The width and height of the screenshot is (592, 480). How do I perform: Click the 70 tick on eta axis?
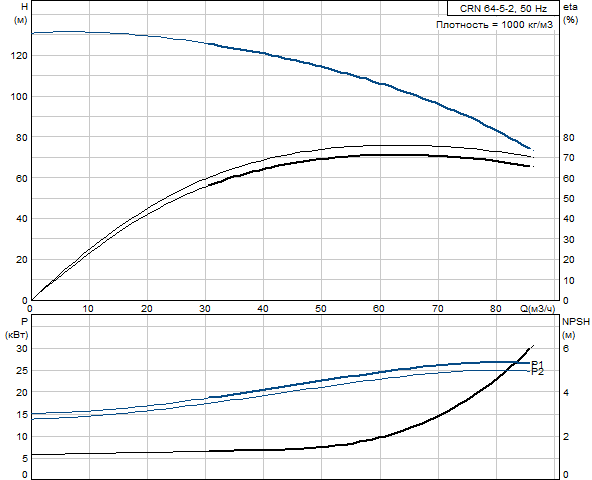click(x=569, y=158)
